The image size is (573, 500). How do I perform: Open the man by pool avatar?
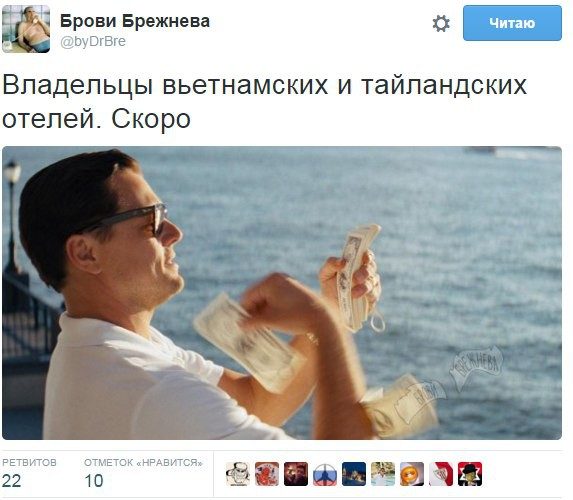383,474
